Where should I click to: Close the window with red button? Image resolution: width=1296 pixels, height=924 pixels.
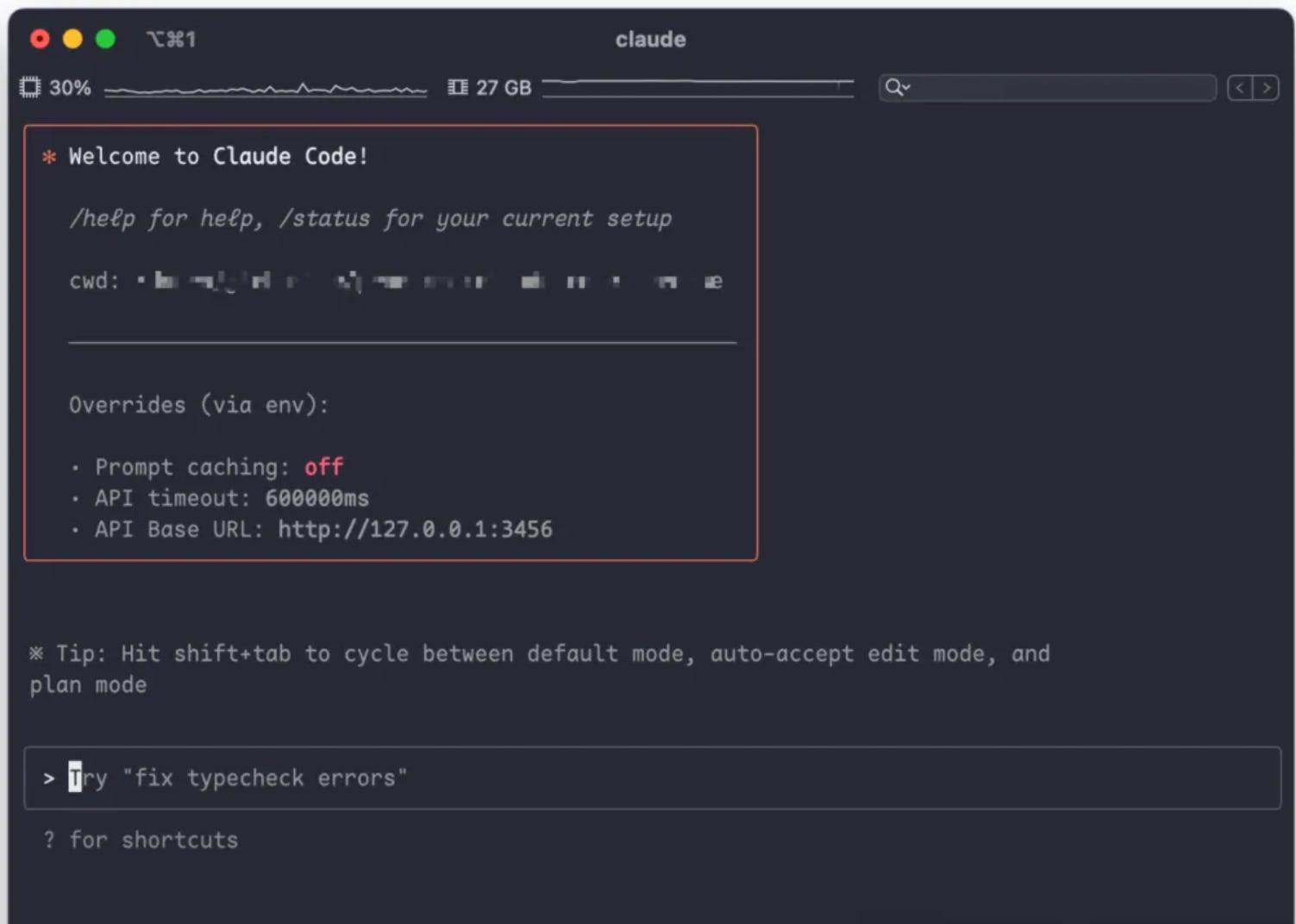coord(40,39)
